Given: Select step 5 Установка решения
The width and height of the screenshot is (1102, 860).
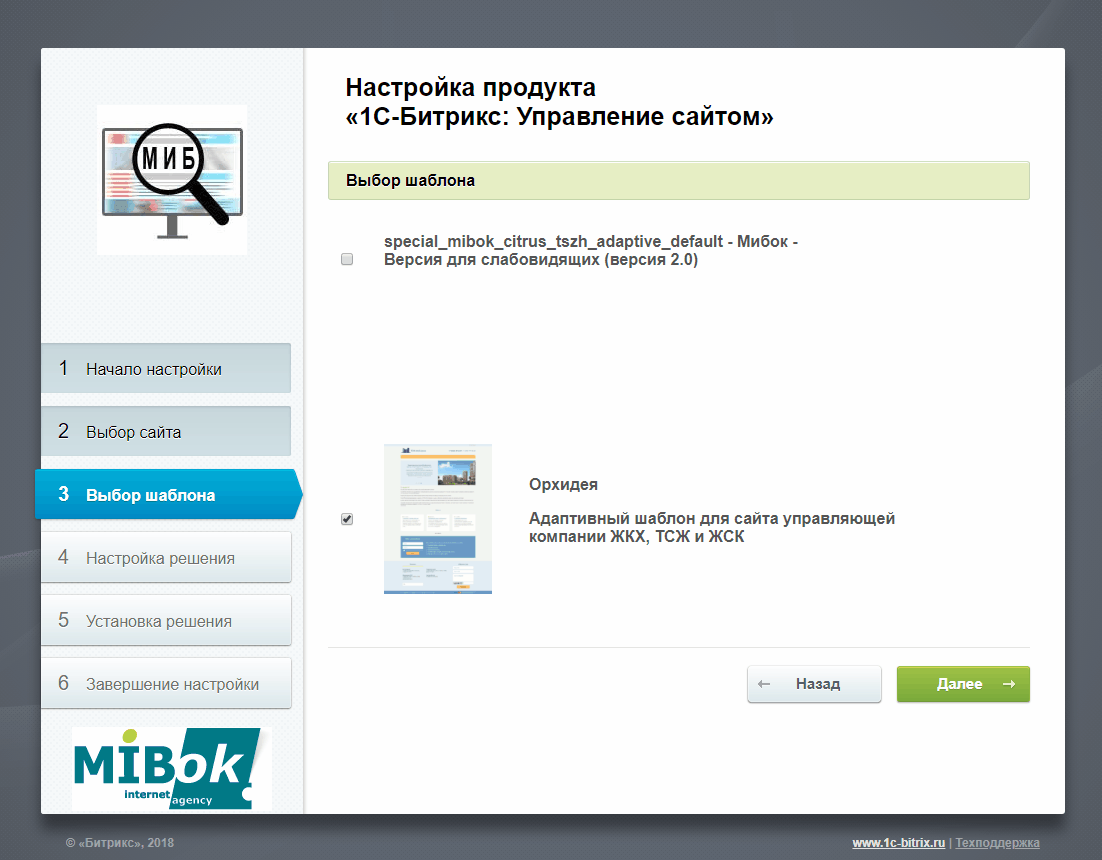Looking at the screenshot, I should pyautogui.click(x=166, y=620).
